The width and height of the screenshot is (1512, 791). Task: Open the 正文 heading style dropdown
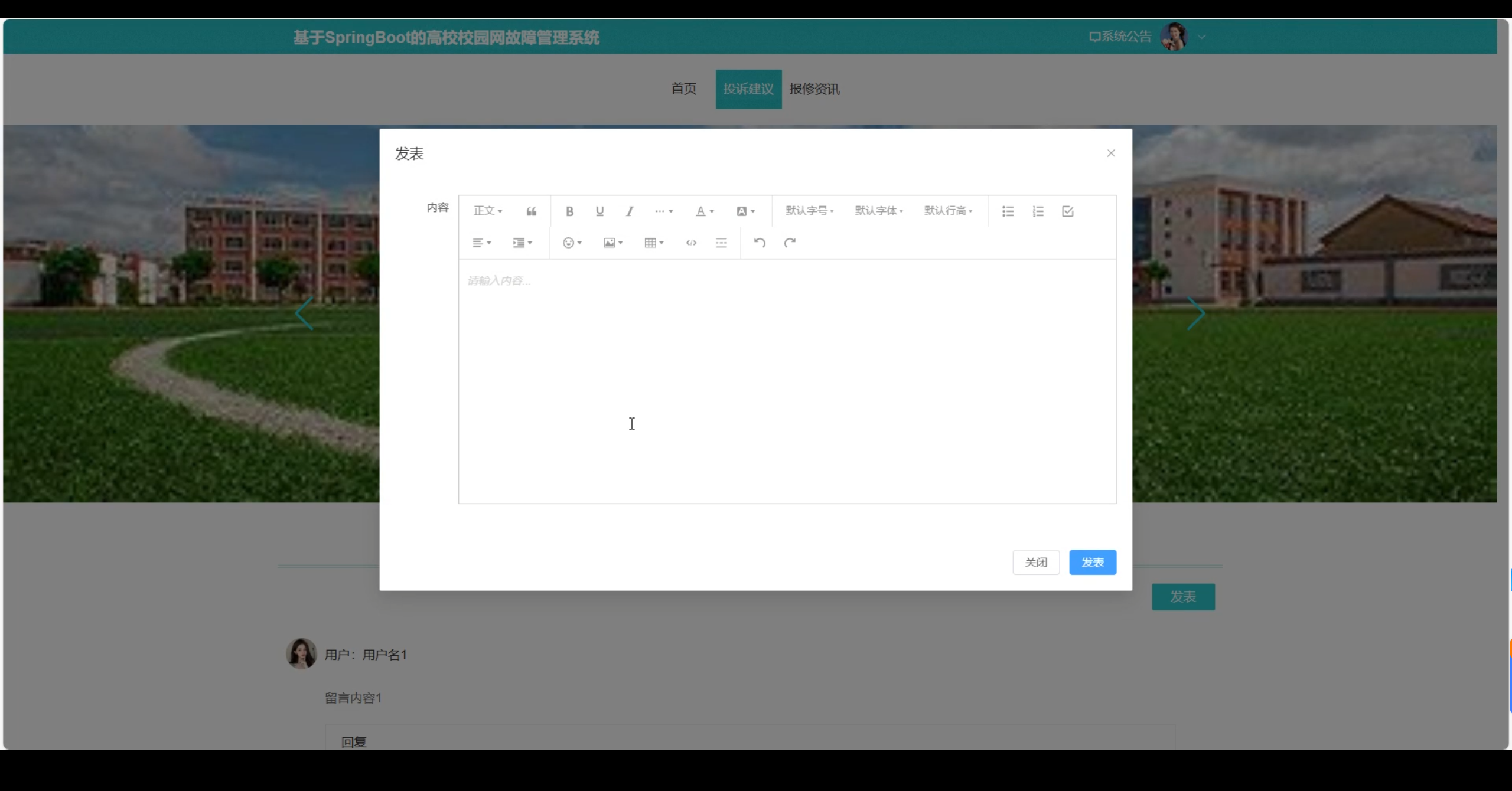[488, 211]
